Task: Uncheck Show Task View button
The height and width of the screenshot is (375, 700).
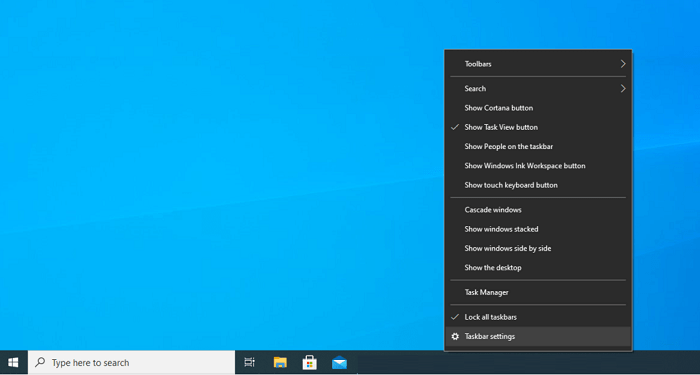Action: tap(538, 127)
